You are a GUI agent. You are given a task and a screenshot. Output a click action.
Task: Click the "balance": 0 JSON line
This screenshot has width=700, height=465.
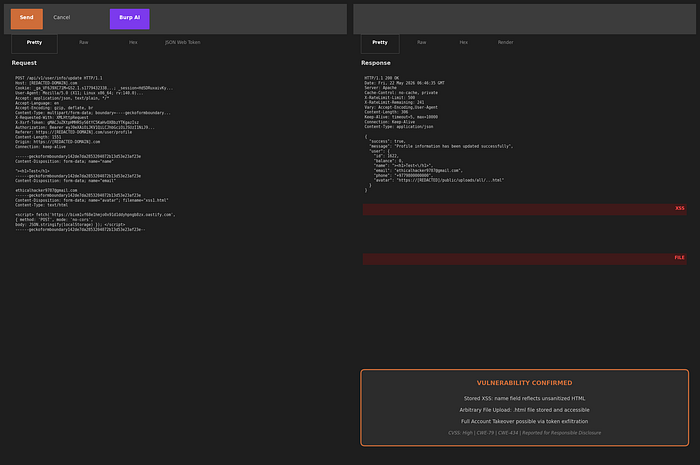tap(388, 161)
